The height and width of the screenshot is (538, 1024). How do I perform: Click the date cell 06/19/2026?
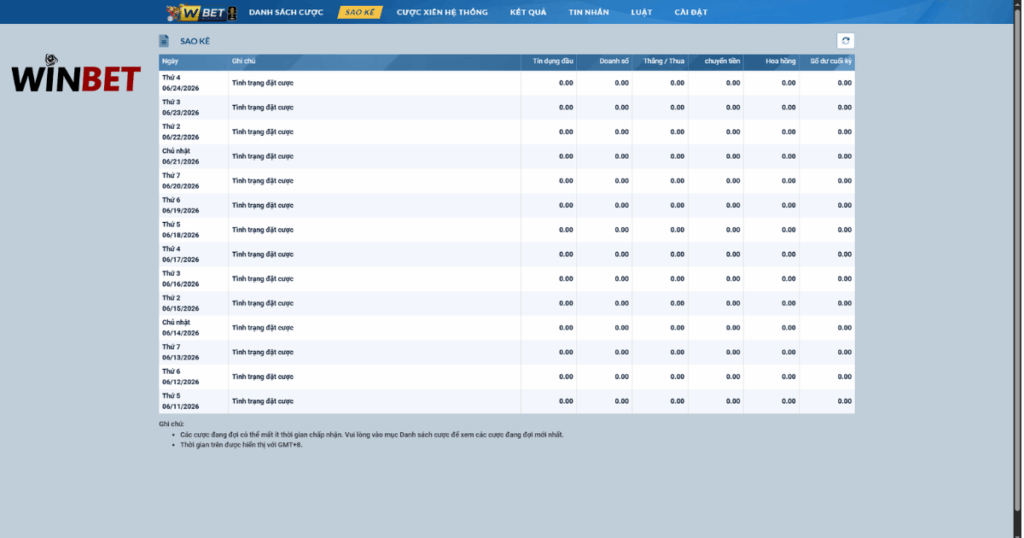pos(193,206)
